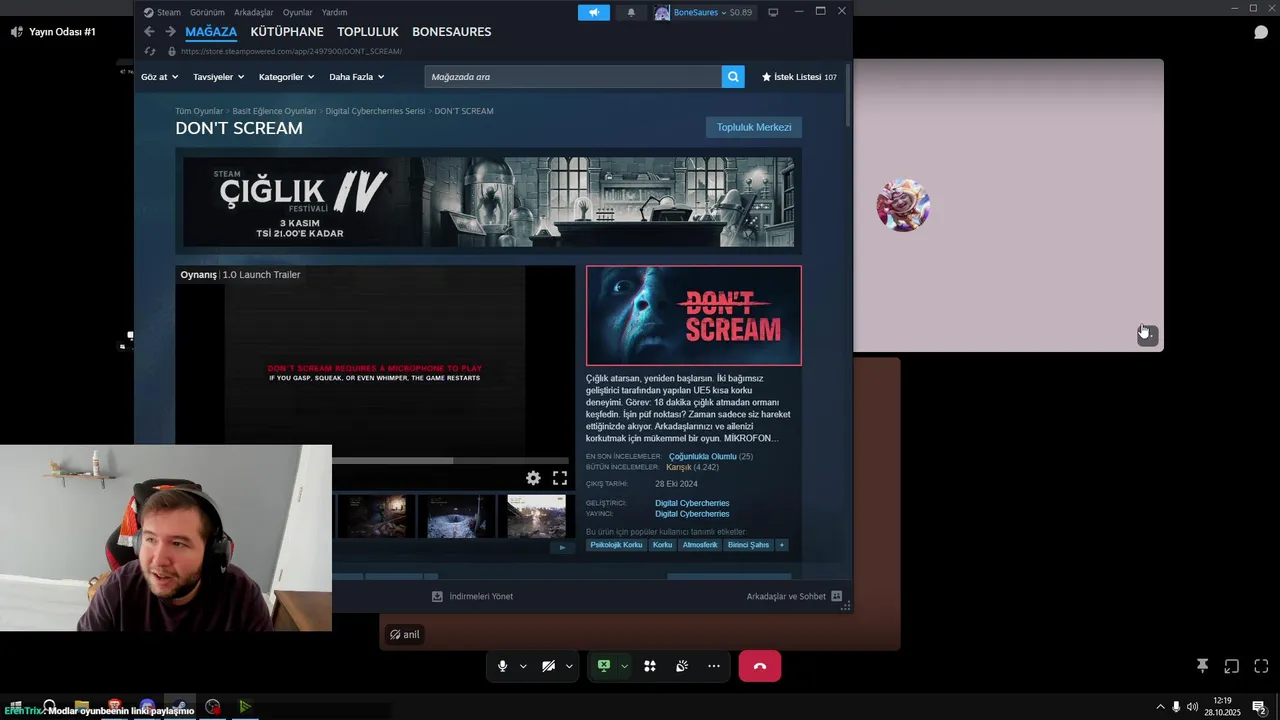This screenshot has height=720, width=1280.
Task: Expand the Daha Fazla dropdown
Action: (x=357, y=77)
